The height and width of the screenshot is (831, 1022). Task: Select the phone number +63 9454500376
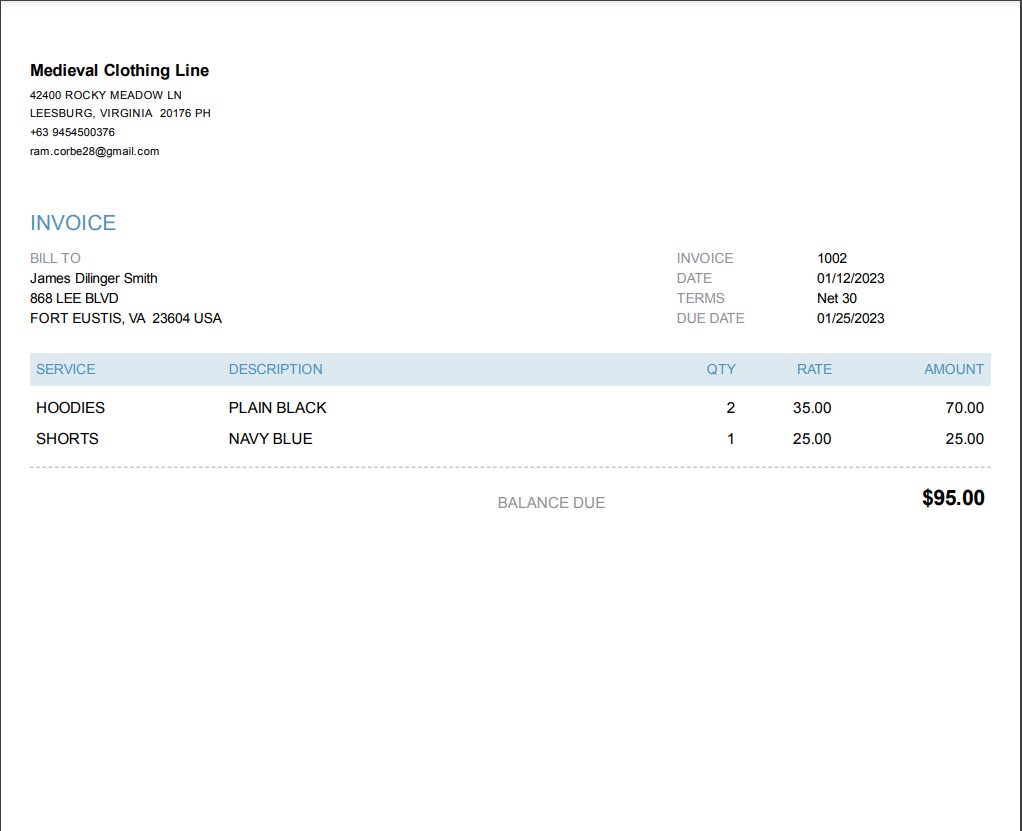click(x=72, y=132)
